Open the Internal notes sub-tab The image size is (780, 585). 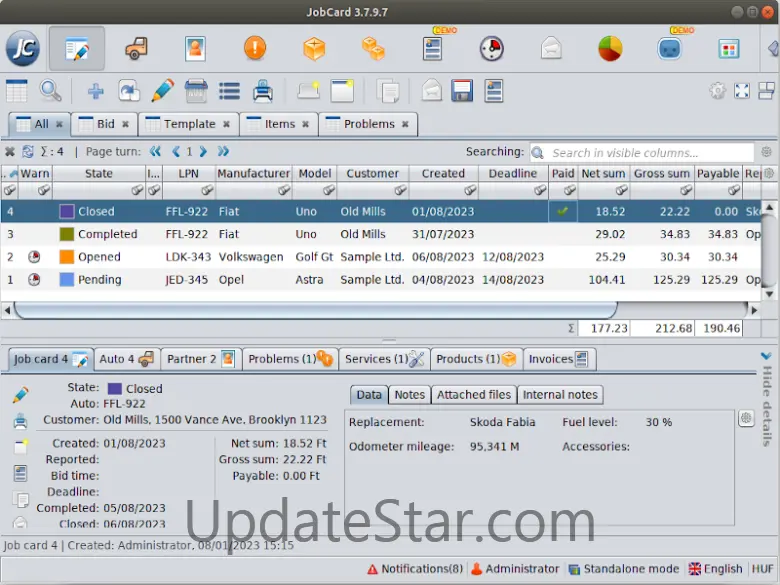pyautogui.click(x=560, y=394)
